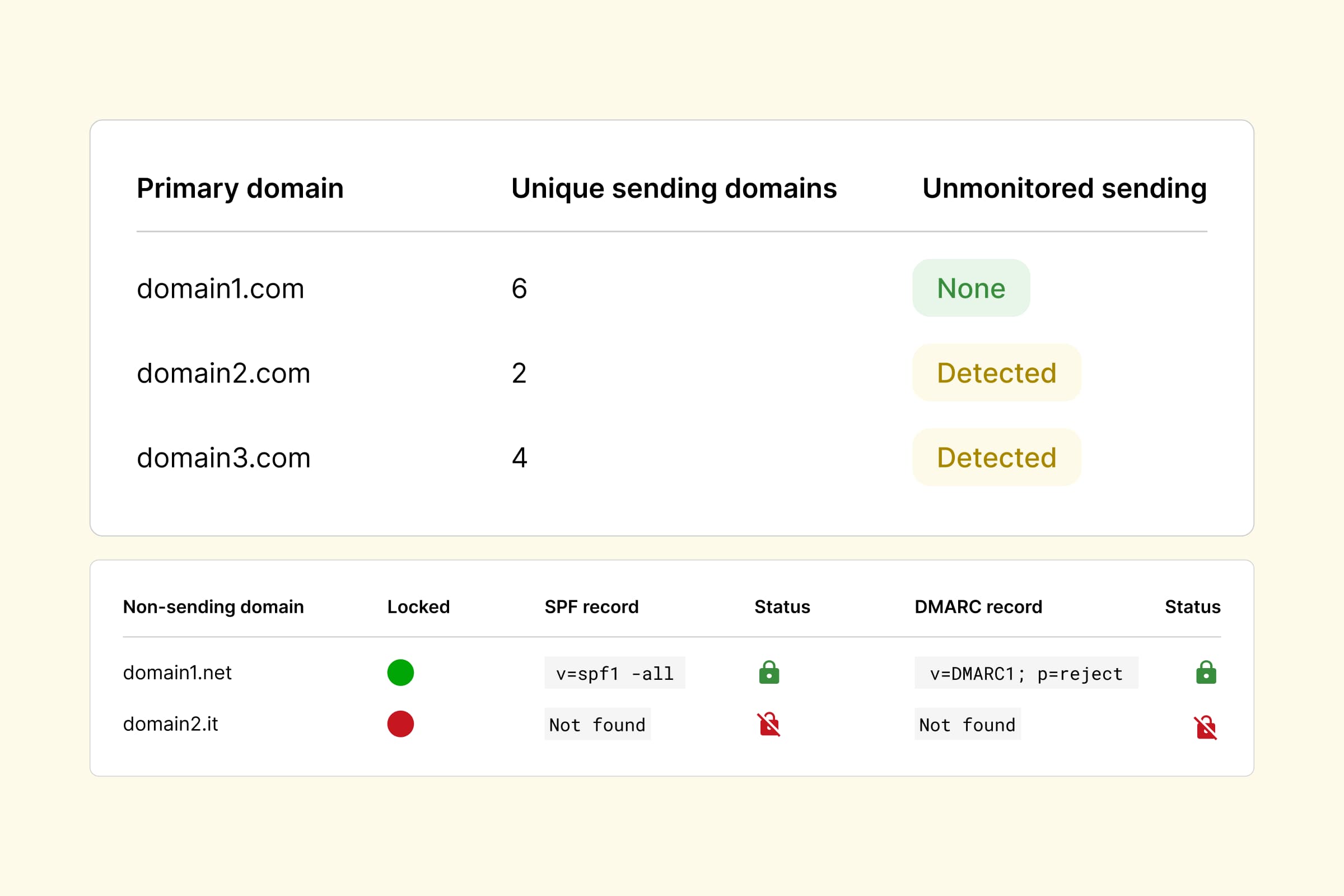Click the Primary domain column header
Screen dimensions: 1344x896
point(240,188)
